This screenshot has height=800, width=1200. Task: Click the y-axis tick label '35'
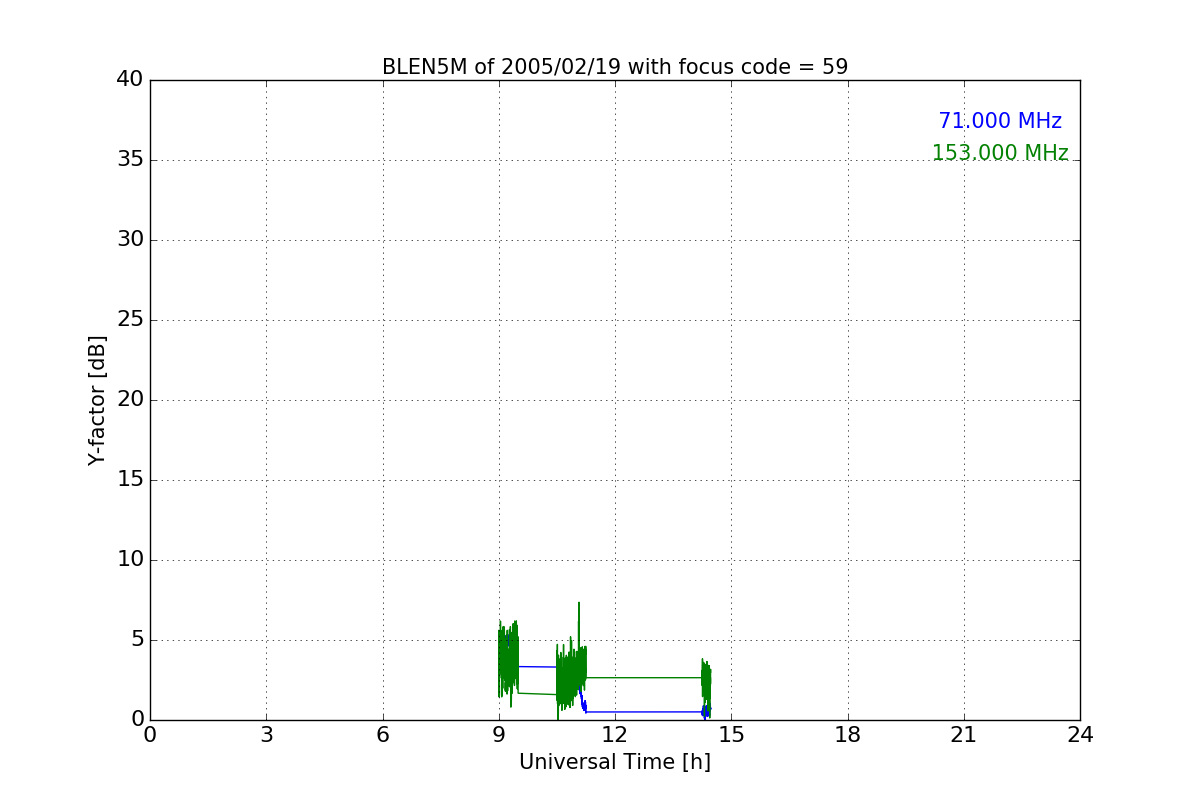pos(130,160)
